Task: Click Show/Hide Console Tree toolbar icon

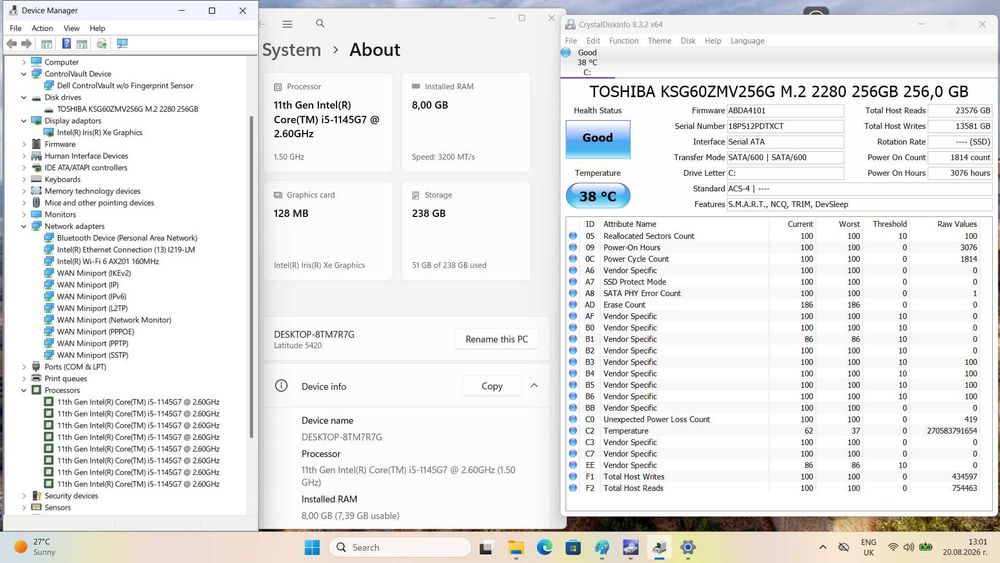Action: [x=47, y=43]
